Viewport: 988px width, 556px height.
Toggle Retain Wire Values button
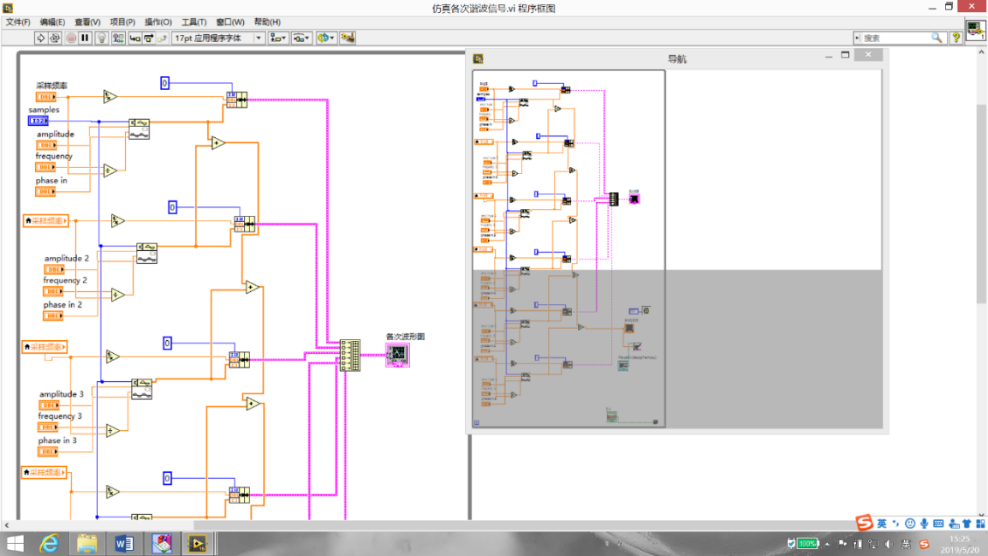(x=118, y=38)
